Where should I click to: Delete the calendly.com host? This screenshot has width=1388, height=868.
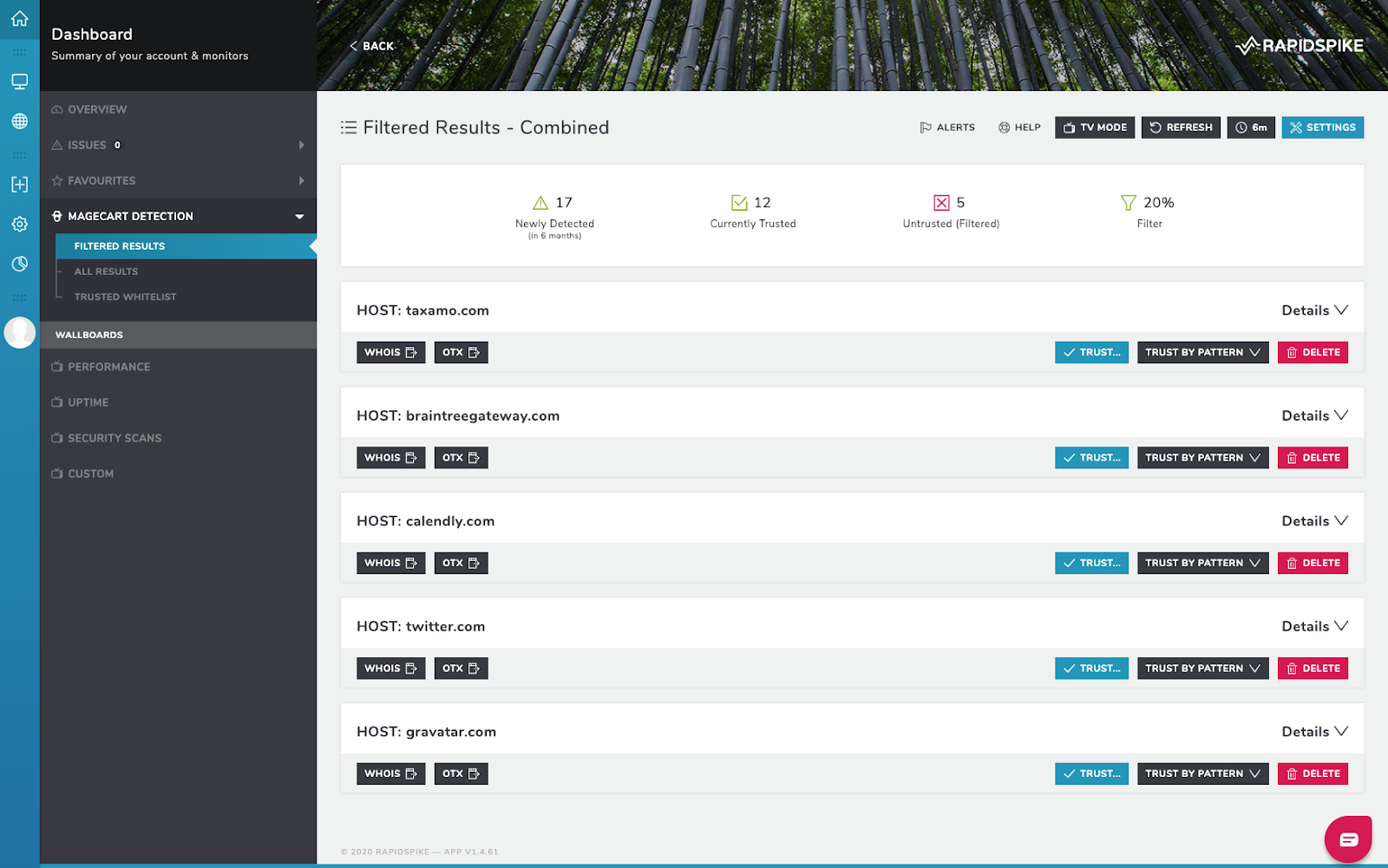click(1313, 563)
